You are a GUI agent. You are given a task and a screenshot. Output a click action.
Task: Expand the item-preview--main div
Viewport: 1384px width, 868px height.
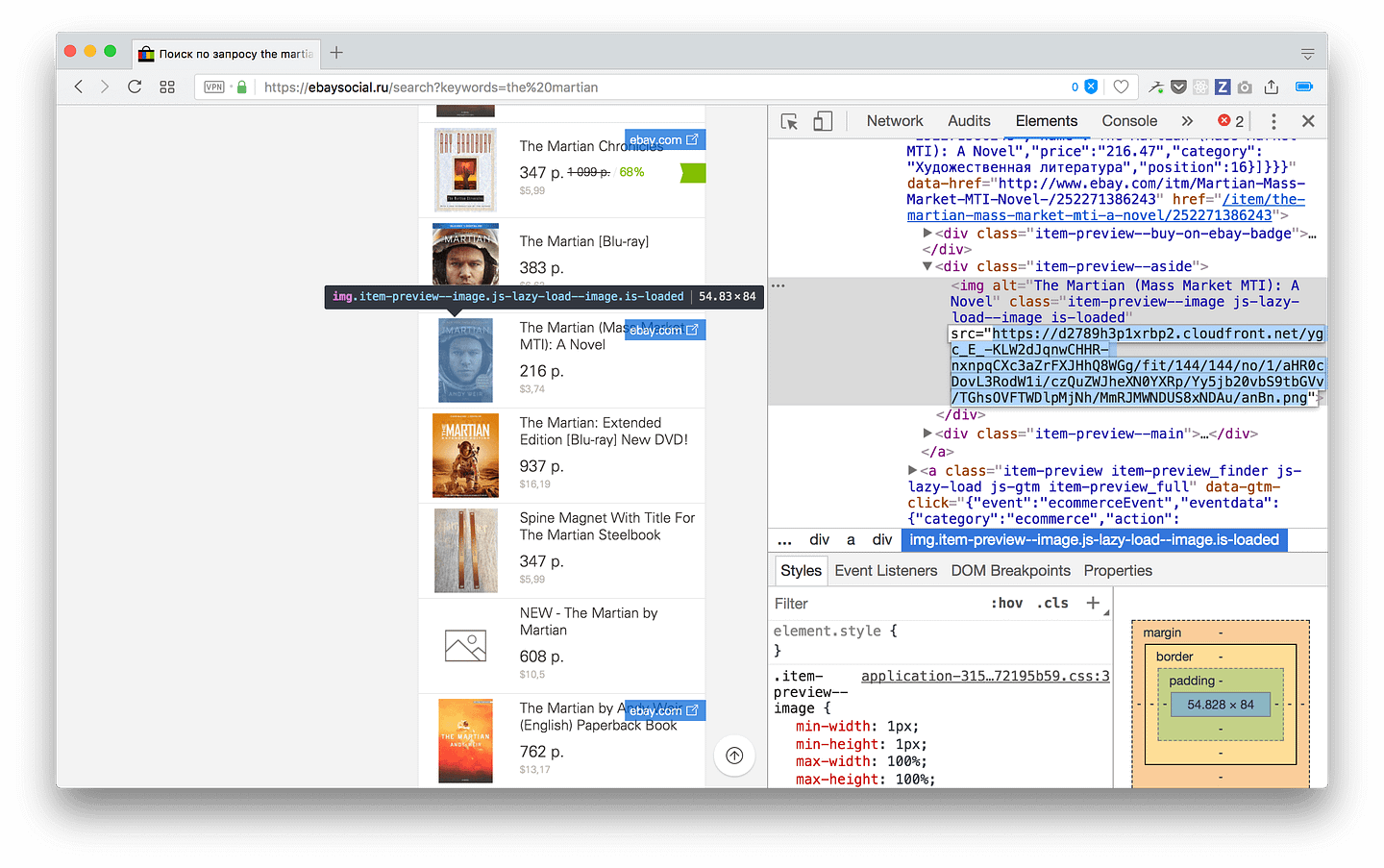[927, 434]
